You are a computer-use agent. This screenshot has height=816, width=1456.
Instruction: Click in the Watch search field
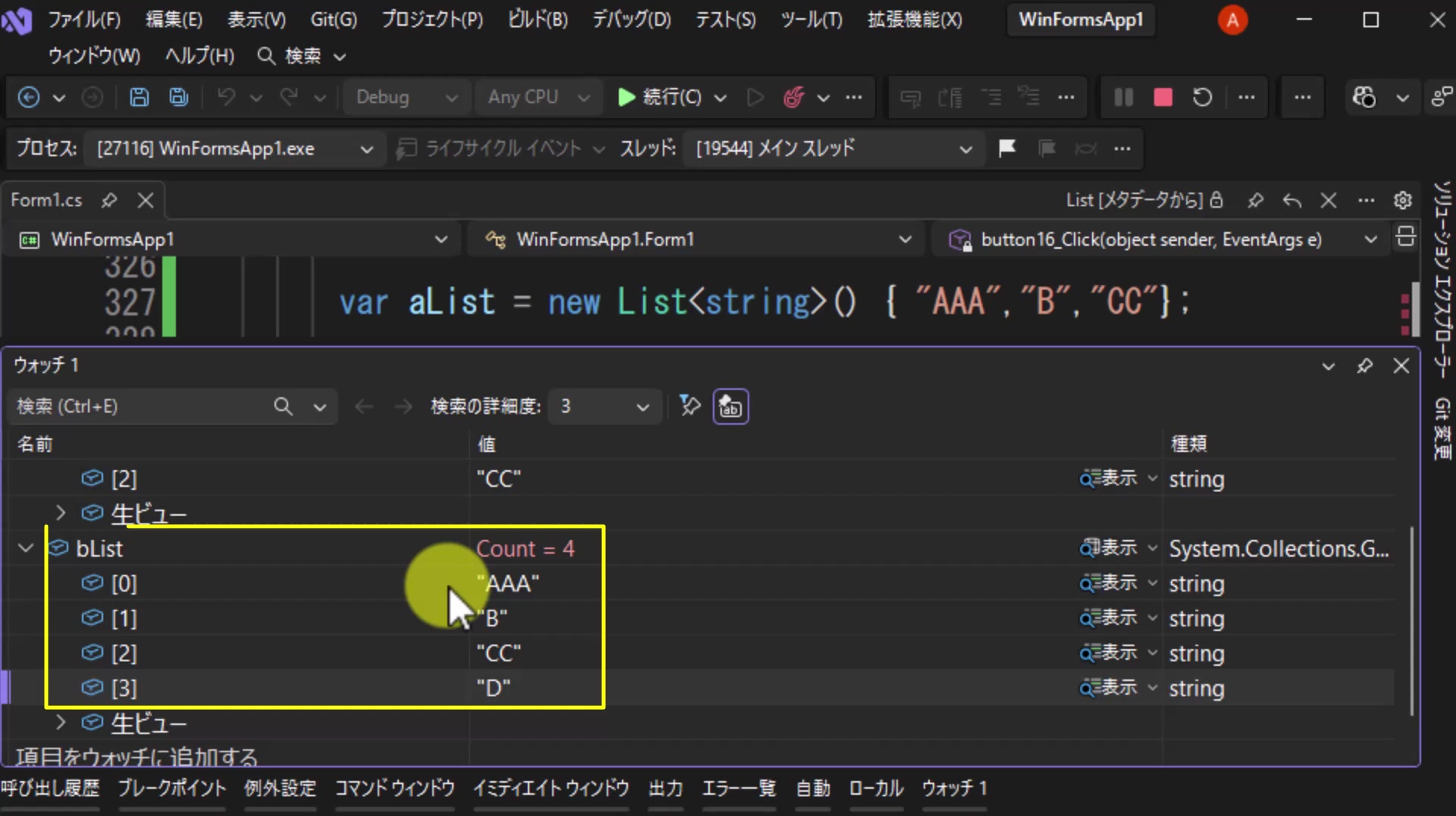coord(140,406)
